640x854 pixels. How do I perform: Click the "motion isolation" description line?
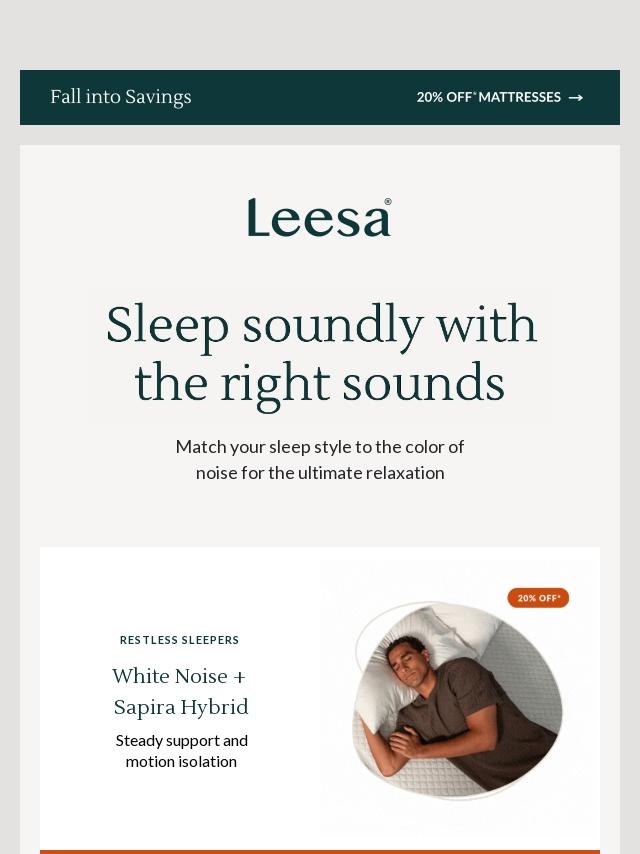181,762
